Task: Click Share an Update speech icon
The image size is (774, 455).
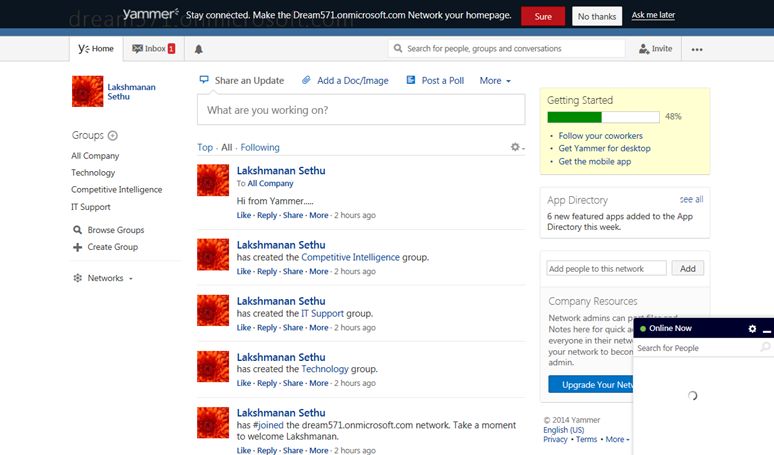Action: click(204, 79)
